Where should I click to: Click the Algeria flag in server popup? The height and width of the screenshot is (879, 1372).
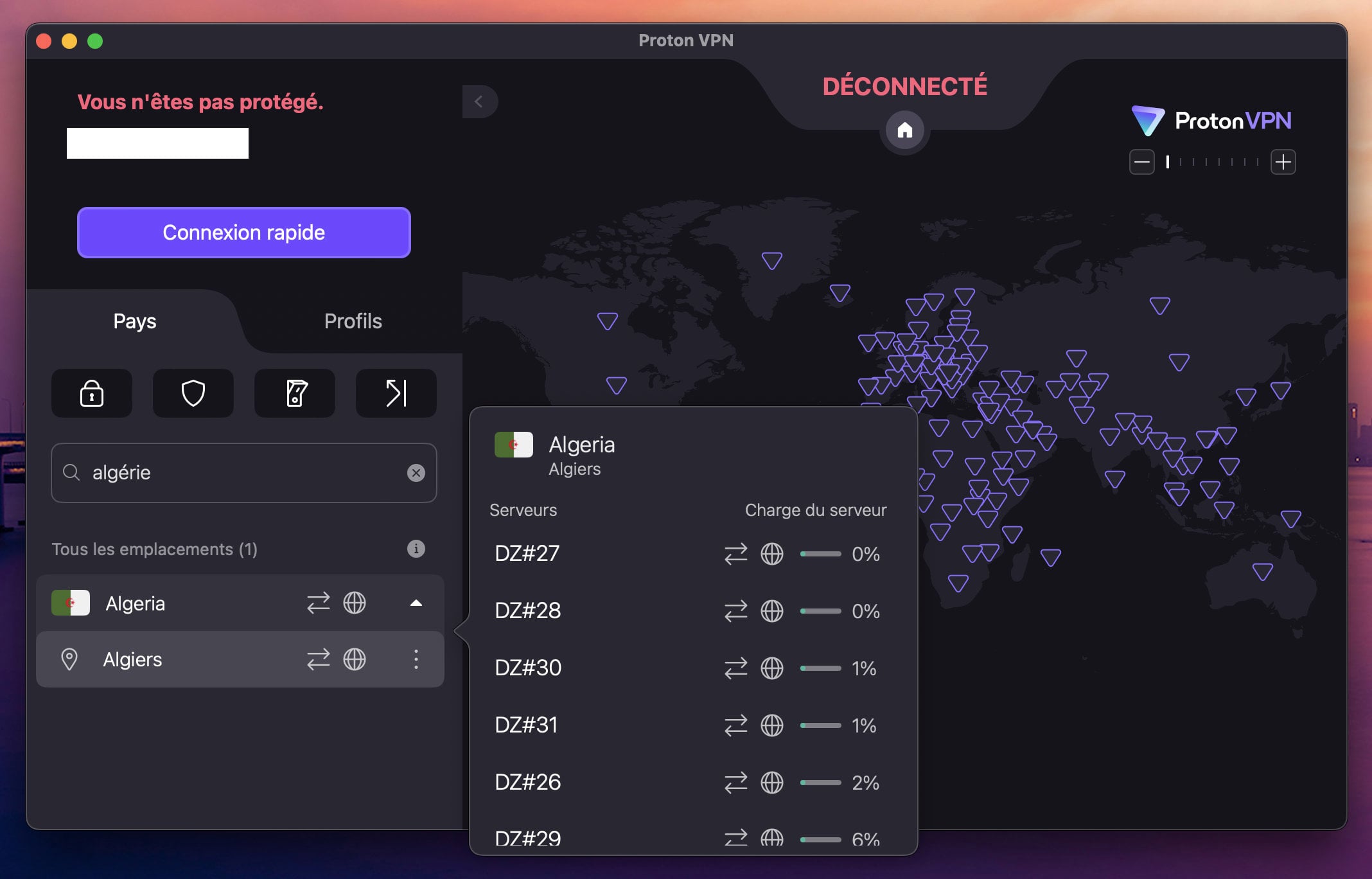pyautogui.click(x=514, y=445)
